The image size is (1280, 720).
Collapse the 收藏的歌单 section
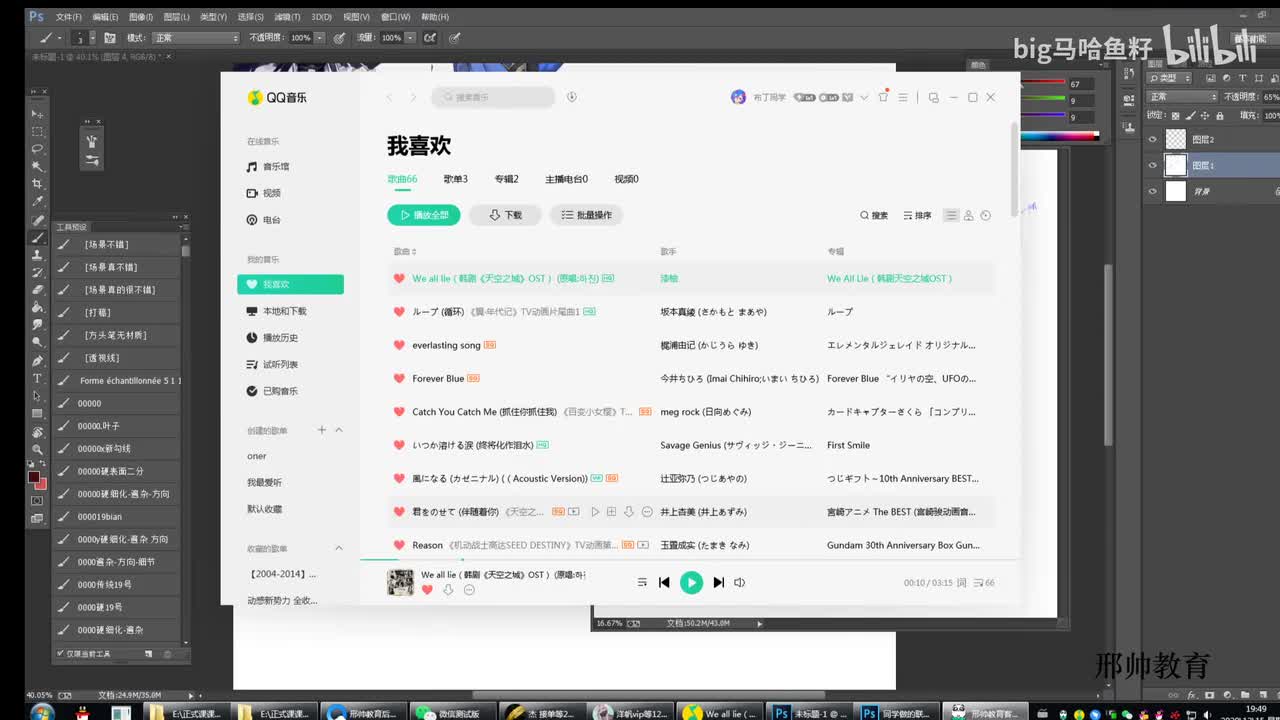pyautogui.click(x=338, y=548)
